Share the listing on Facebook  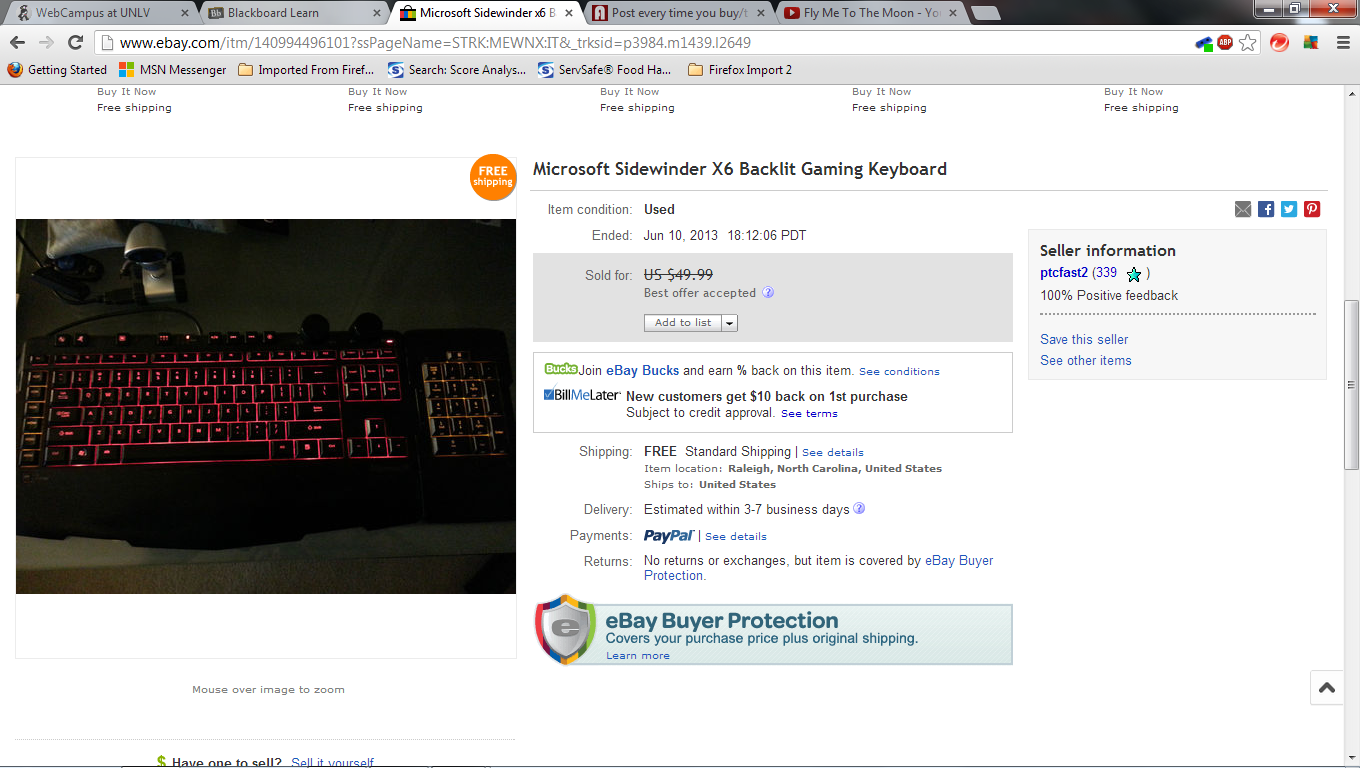tap(1266, 209)
